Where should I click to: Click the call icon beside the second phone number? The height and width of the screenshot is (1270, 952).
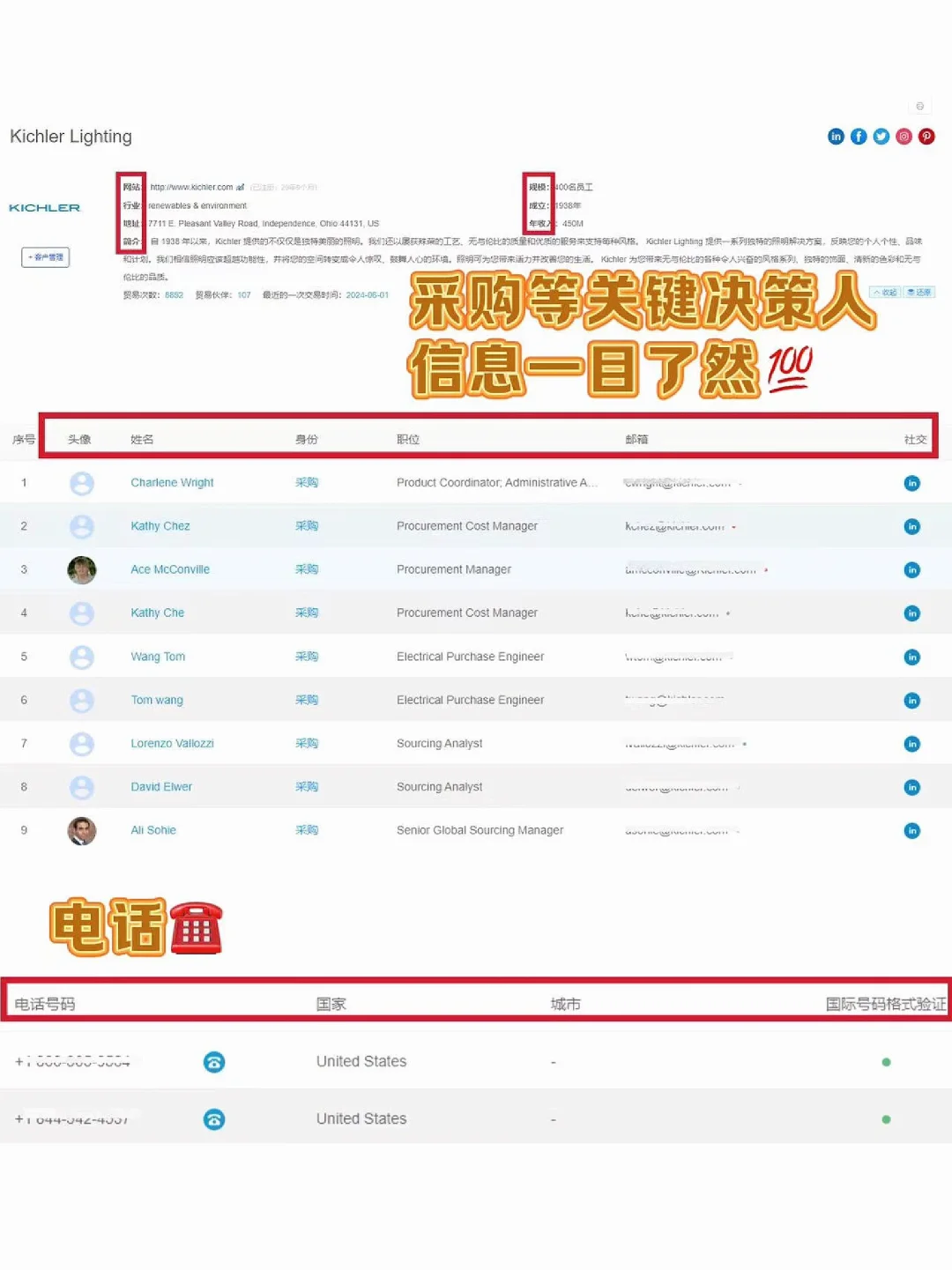(x=214, y=1119)
